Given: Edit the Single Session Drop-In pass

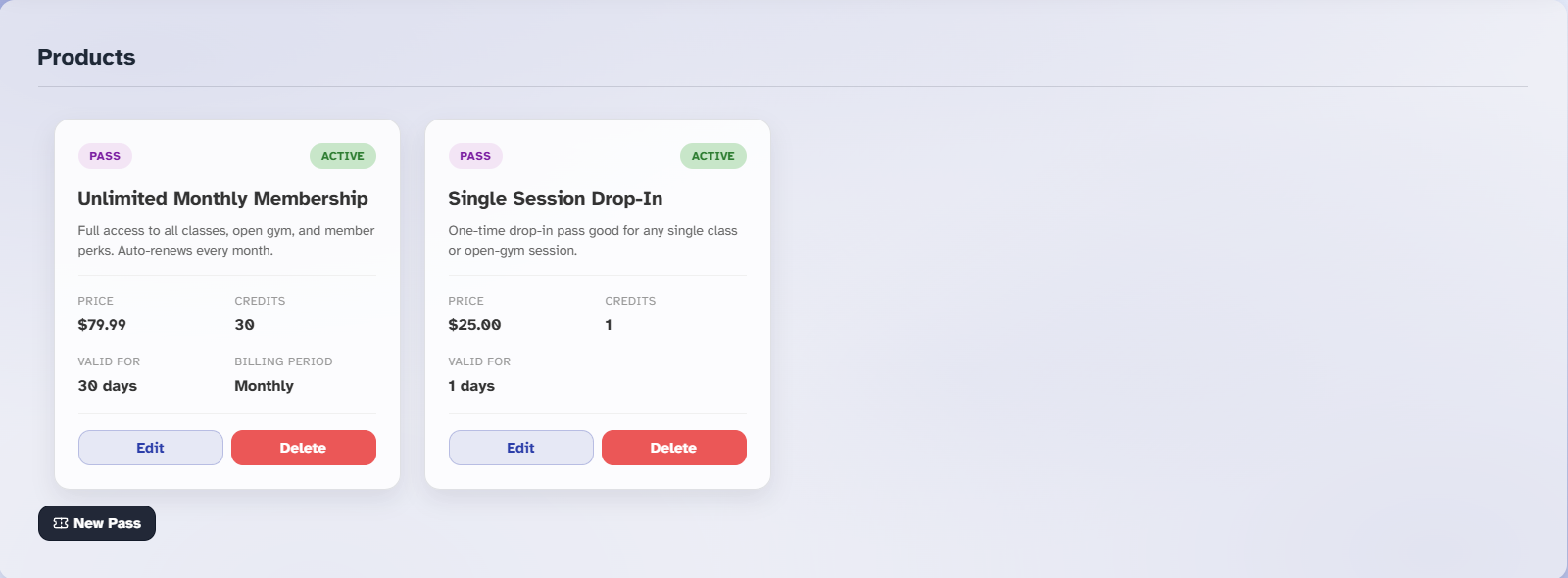Looking at the screenshot, I should click(520, 448).
